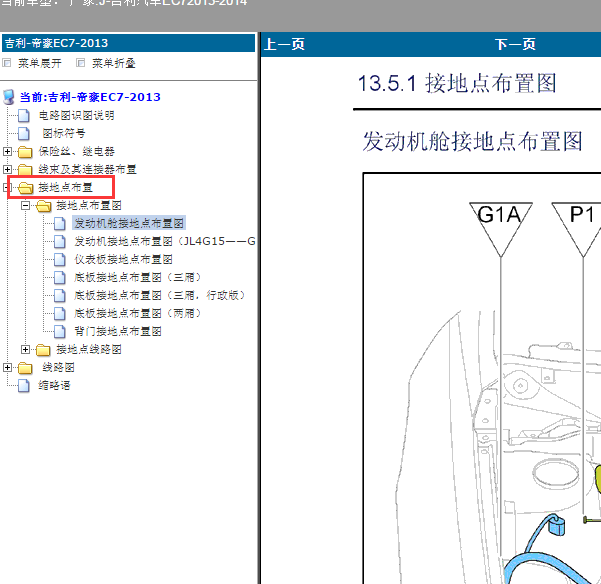Click the 吉利-帝豪EC7-2013 panel header
The height and width of the screenshot is (584, 601).
[x=128, y=43]
